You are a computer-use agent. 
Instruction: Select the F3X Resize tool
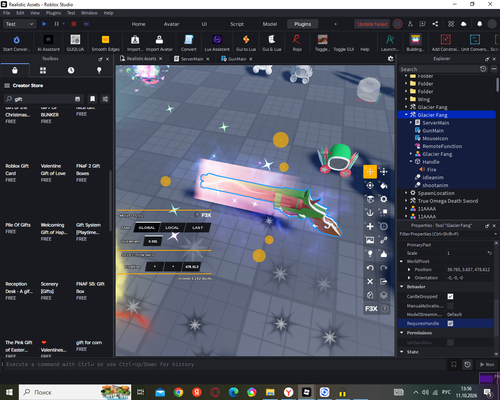point(384,172)
